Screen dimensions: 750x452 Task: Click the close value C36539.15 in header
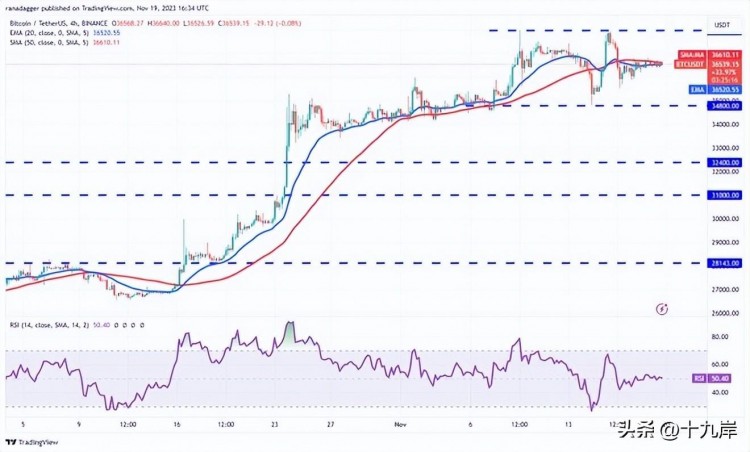[233, 23]
